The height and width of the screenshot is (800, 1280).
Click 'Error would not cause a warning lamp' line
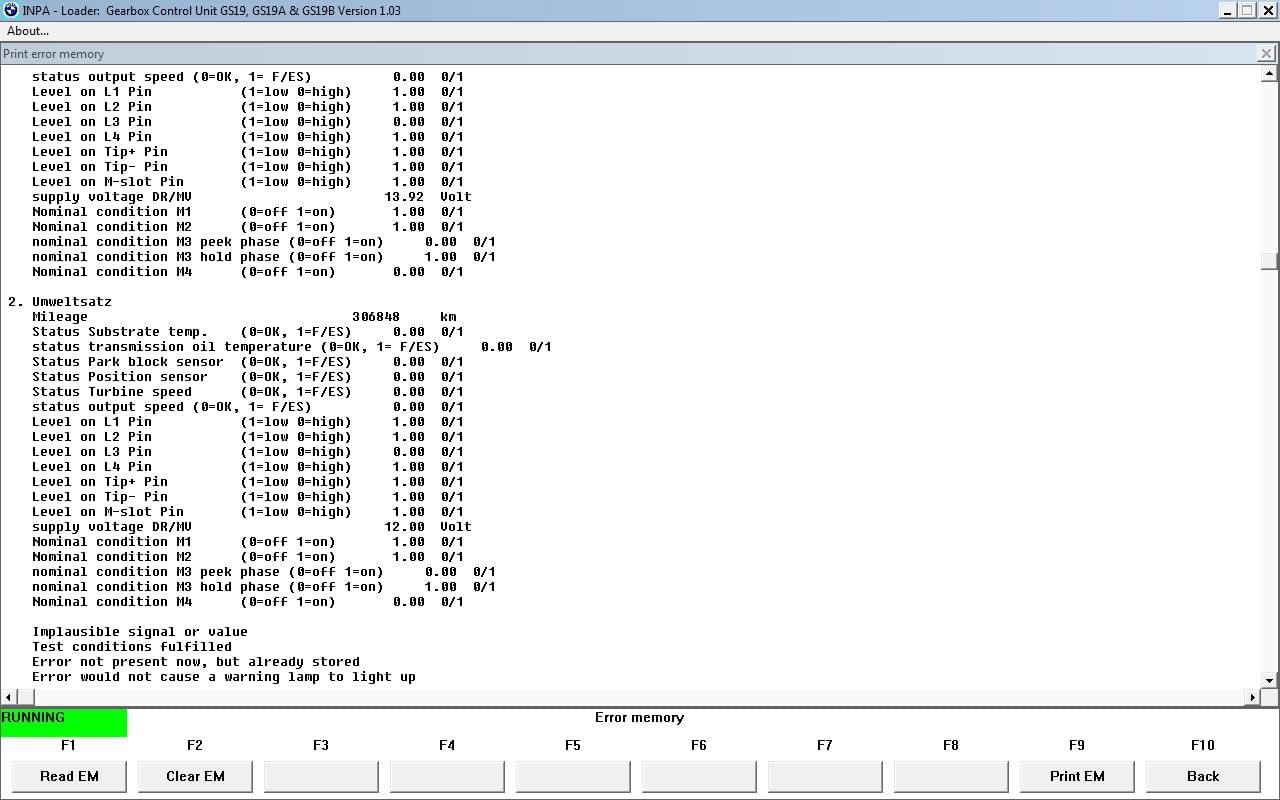[x=224, y=676]
